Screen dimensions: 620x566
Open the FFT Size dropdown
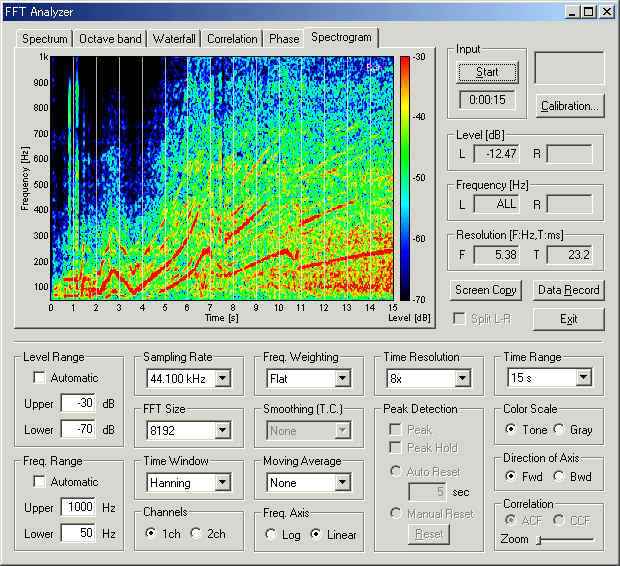(x=223, y=430)
